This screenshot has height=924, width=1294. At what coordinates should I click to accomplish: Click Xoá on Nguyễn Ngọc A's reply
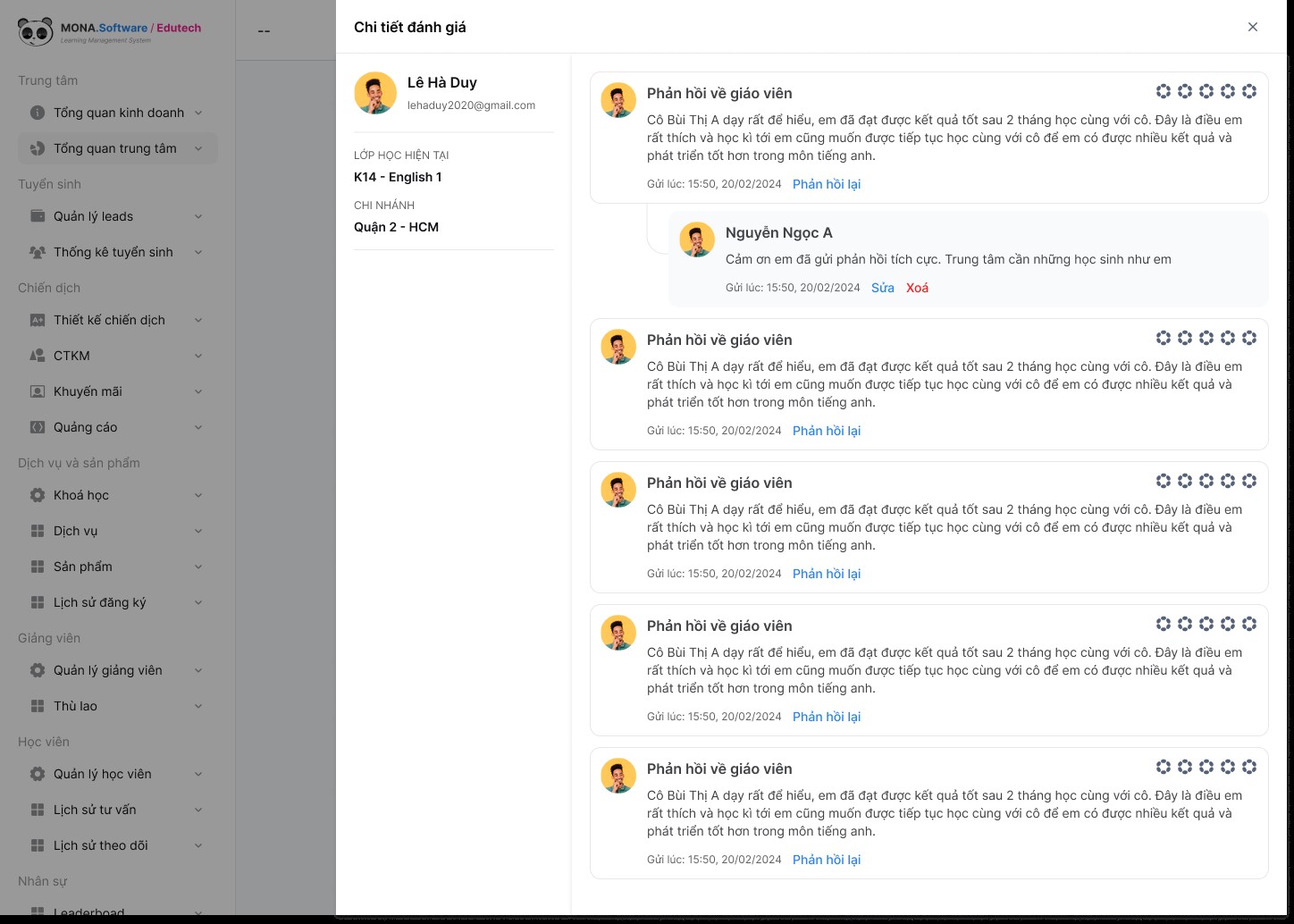[917, 288]
